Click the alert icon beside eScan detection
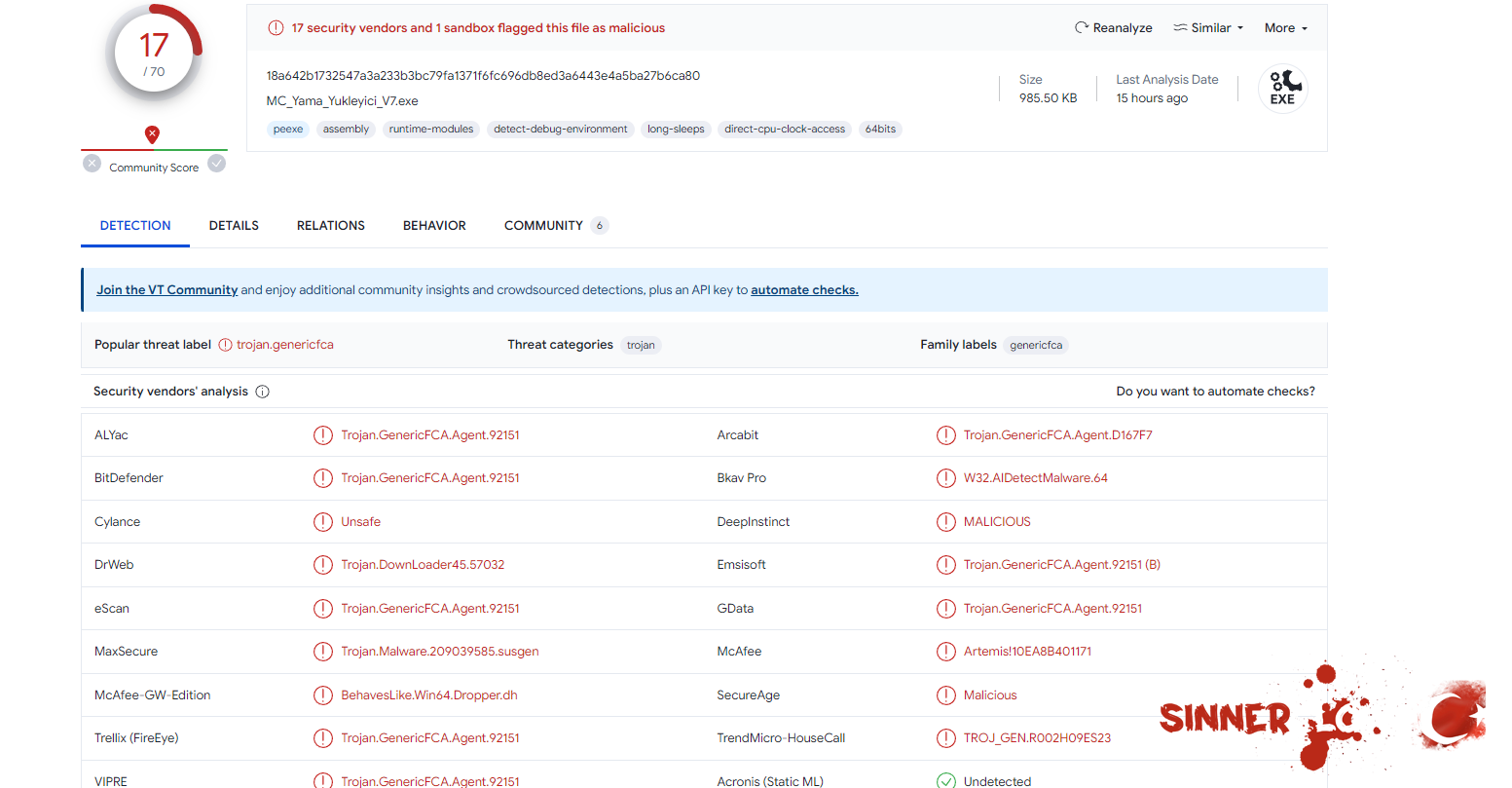1512x788 pixels. [323, 609]
